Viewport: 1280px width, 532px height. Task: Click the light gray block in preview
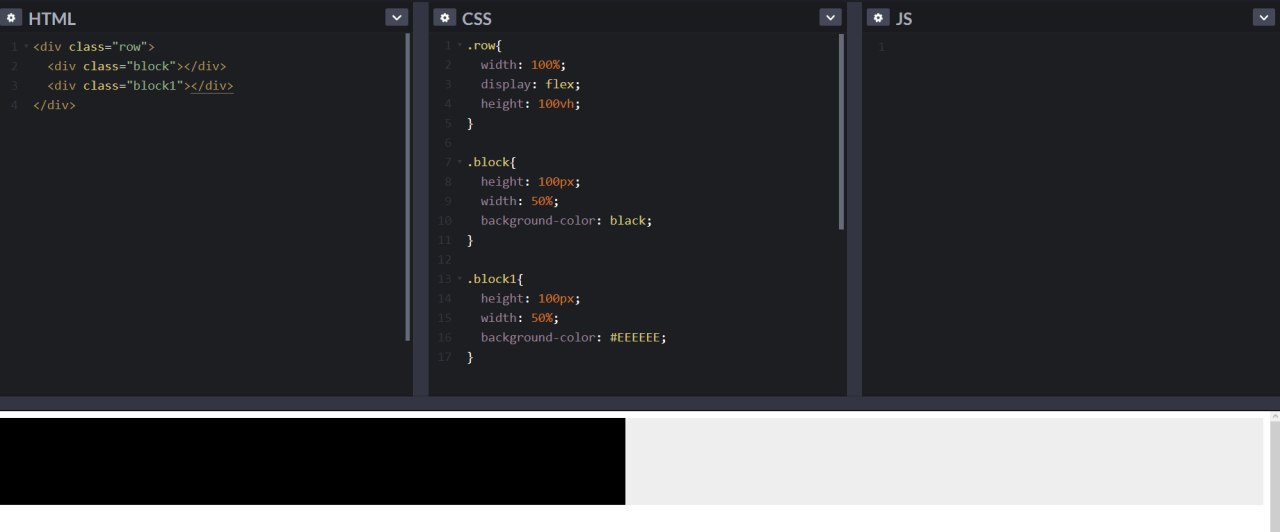944,461
